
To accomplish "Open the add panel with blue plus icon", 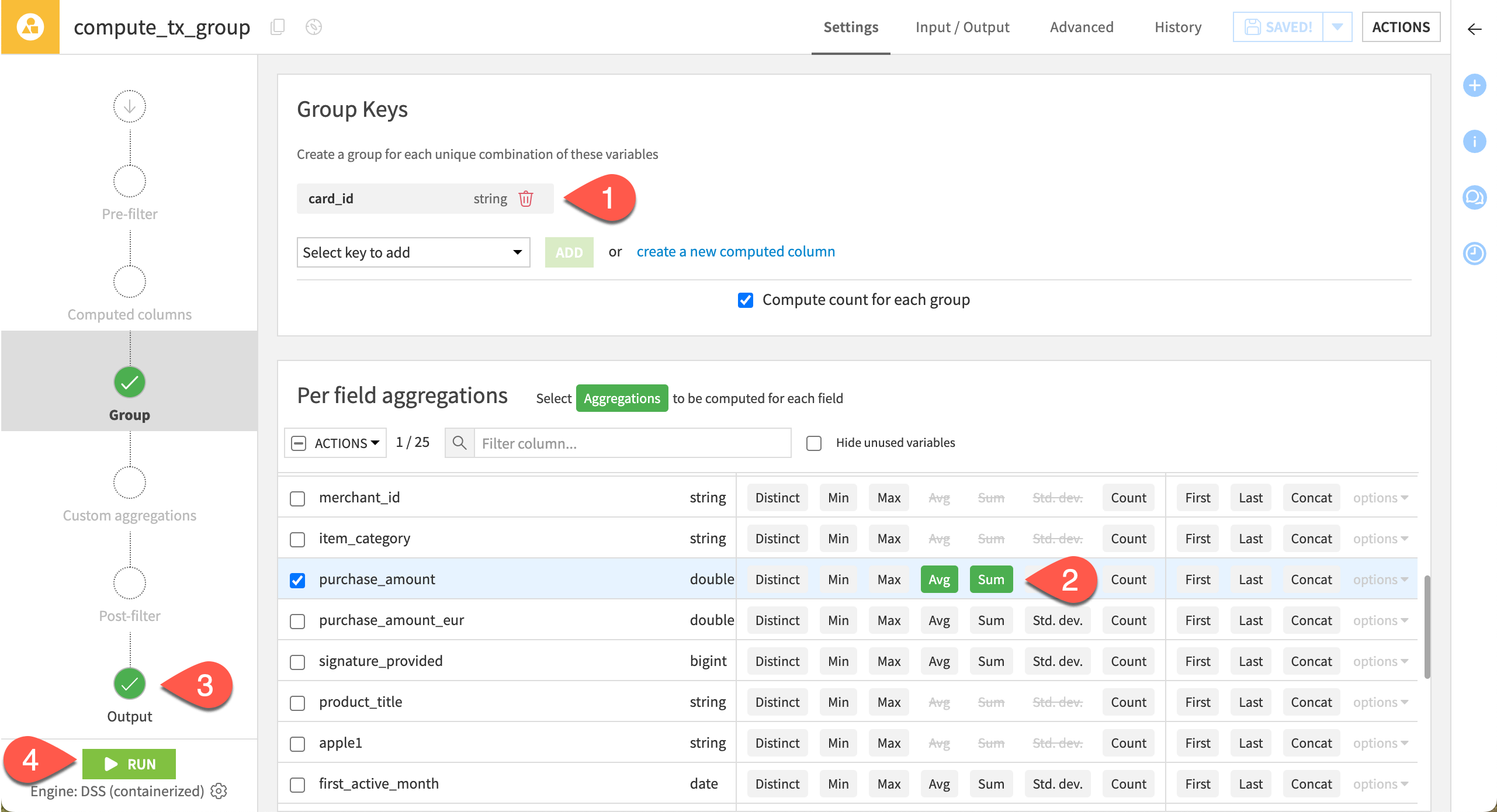I will point(1475,85).
